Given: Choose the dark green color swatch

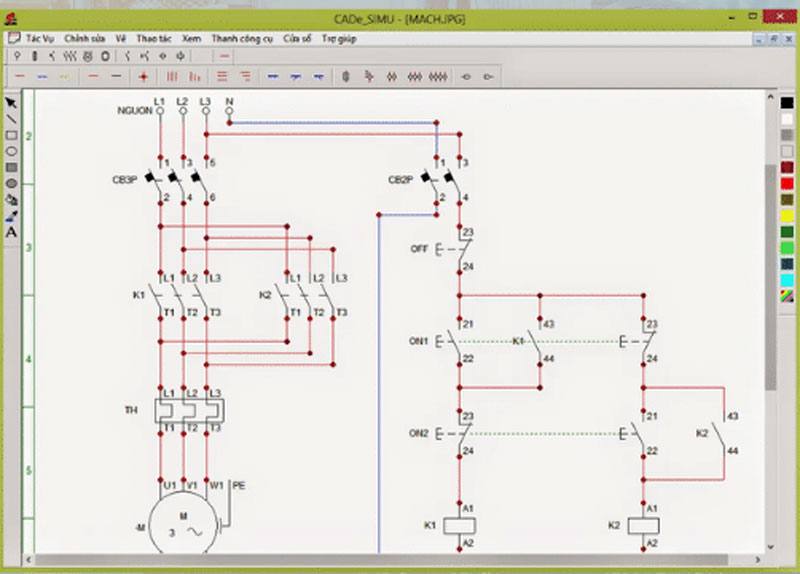Looking at the screenshot, I should pyautogui.click(x=787, y=232).
